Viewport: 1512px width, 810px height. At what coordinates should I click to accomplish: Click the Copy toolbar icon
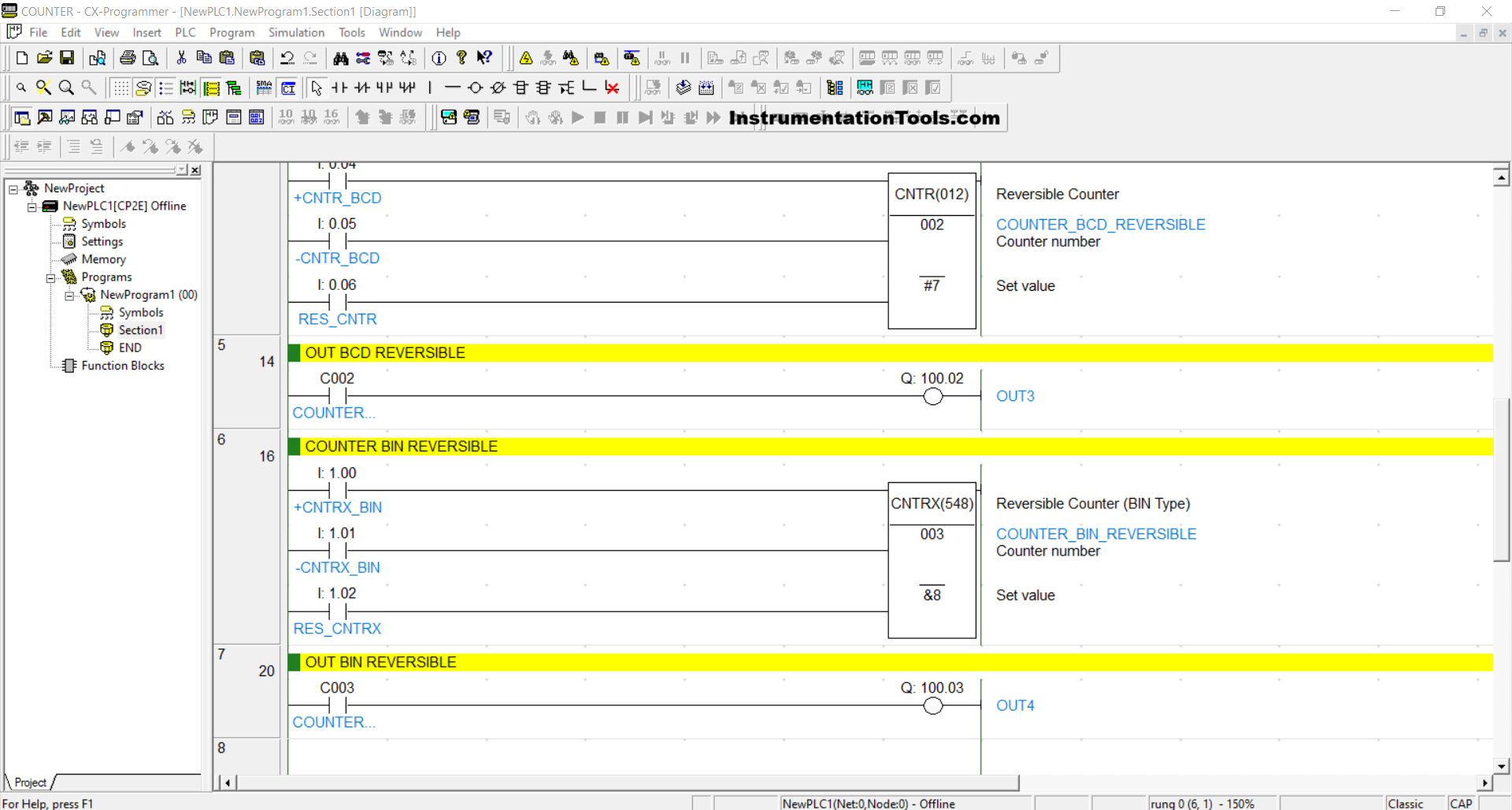(204, 58)
